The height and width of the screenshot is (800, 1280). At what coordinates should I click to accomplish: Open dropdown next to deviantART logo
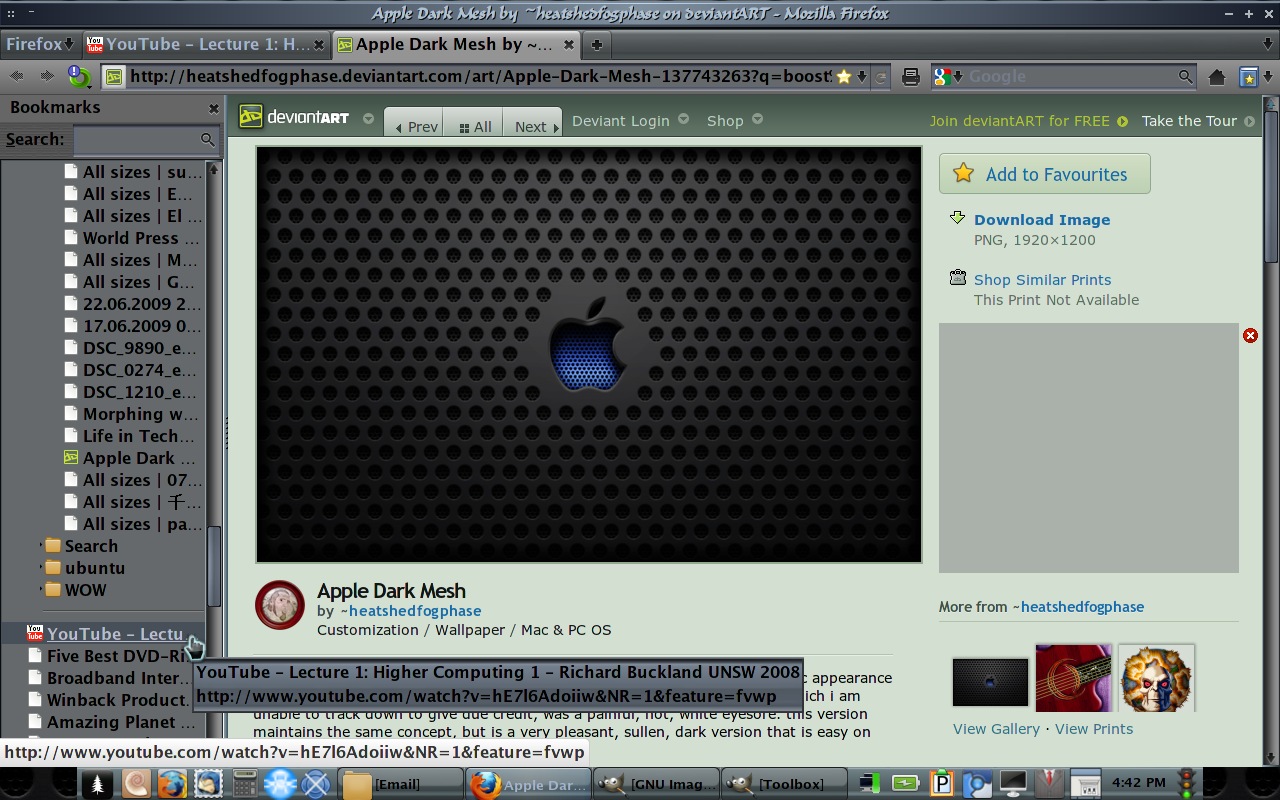(x=368, y=118)
